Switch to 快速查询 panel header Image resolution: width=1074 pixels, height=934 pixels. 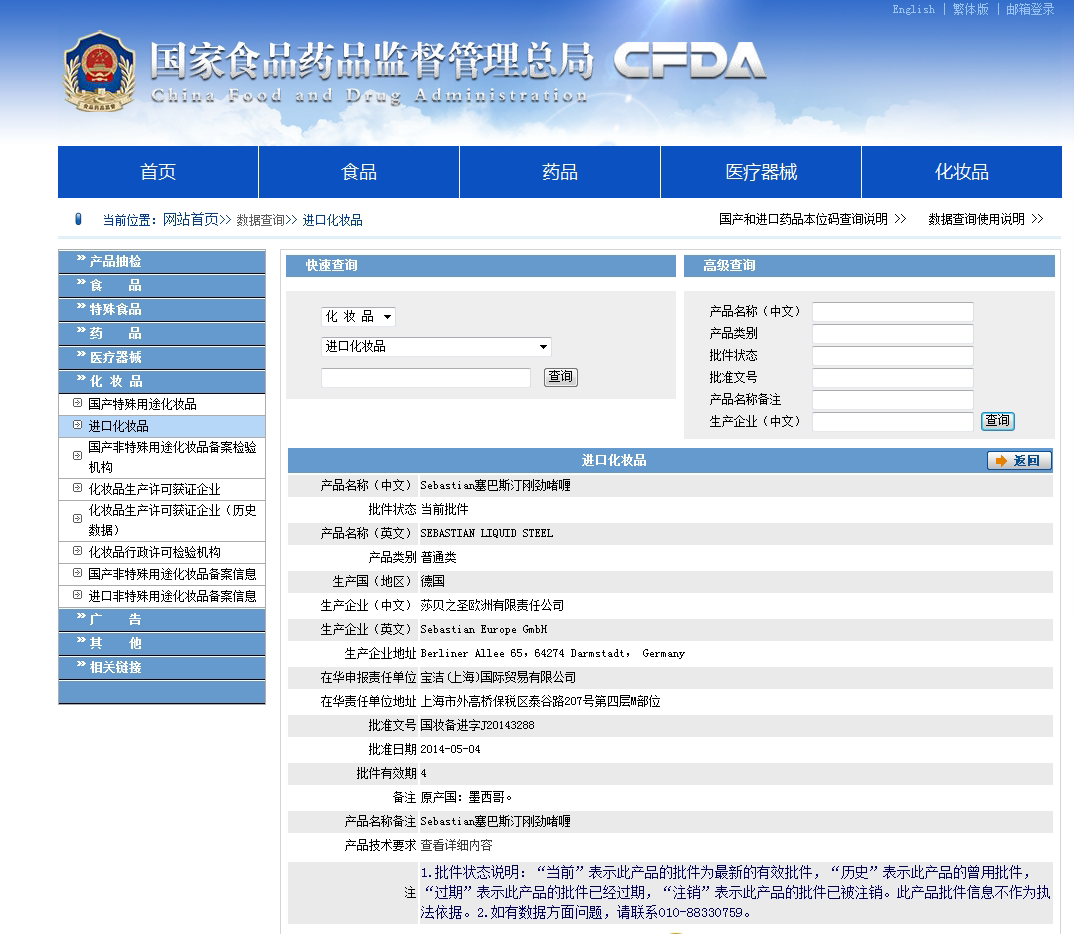pos(481,266)
